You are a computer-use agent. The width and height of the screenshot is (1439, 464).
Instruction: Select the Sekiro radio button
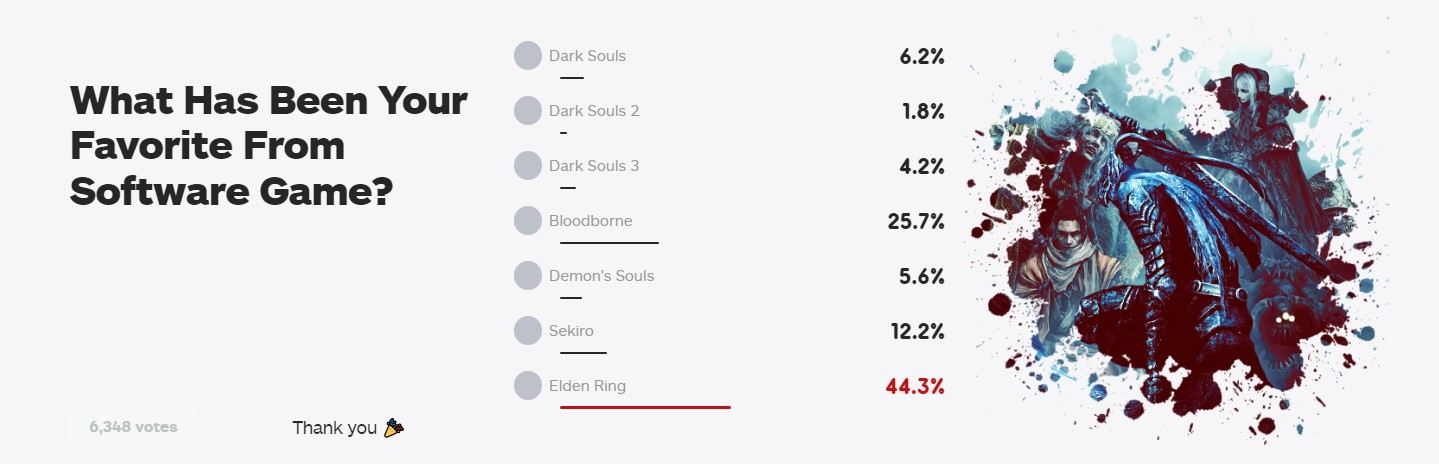(528, 331)
